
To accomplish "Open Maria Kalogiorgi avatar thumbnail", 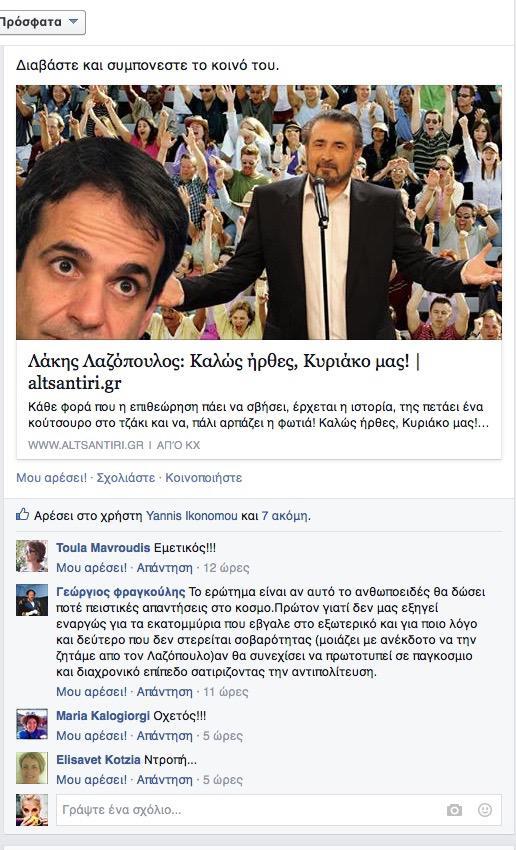I will [32, 724].
